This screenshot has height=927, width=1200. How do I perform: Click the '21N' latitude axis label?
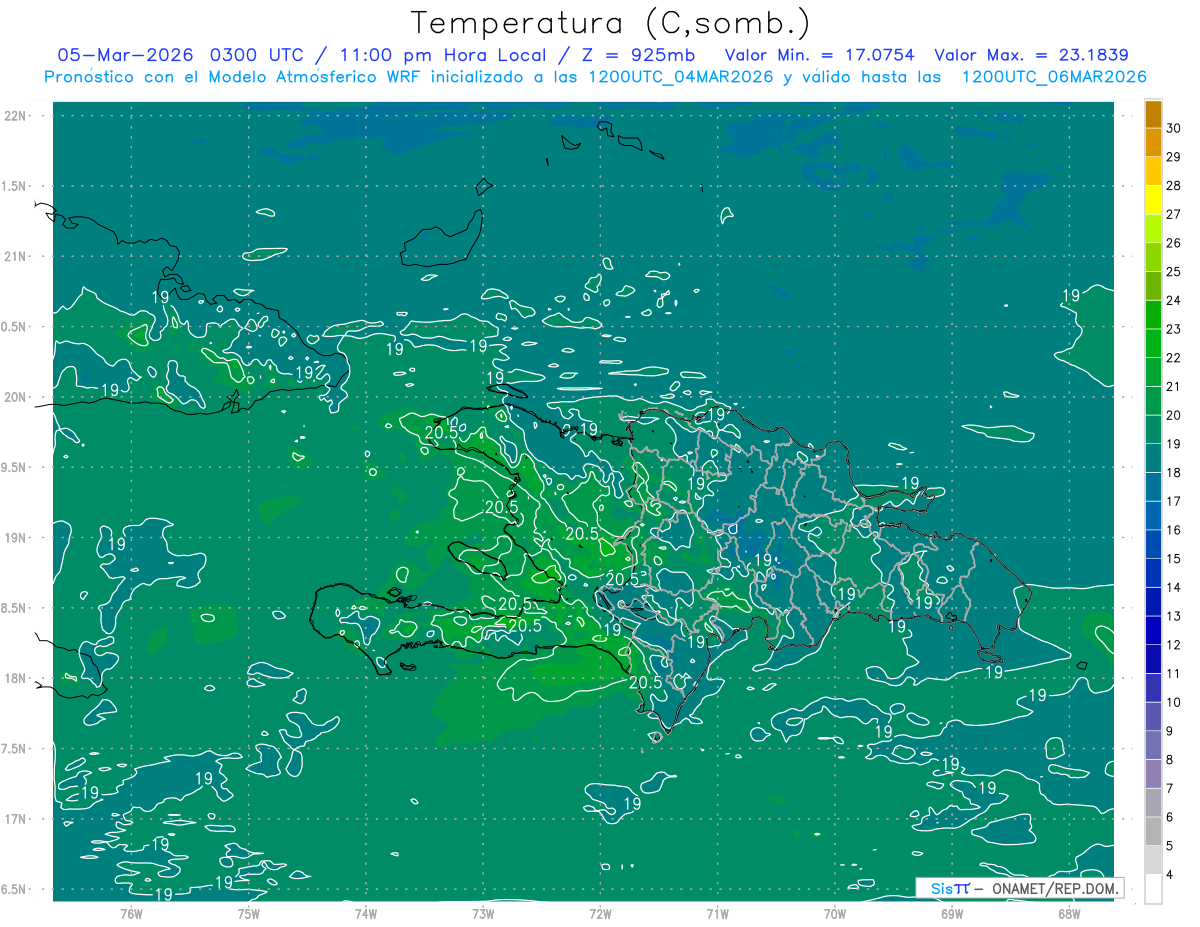tap(15, 256)
